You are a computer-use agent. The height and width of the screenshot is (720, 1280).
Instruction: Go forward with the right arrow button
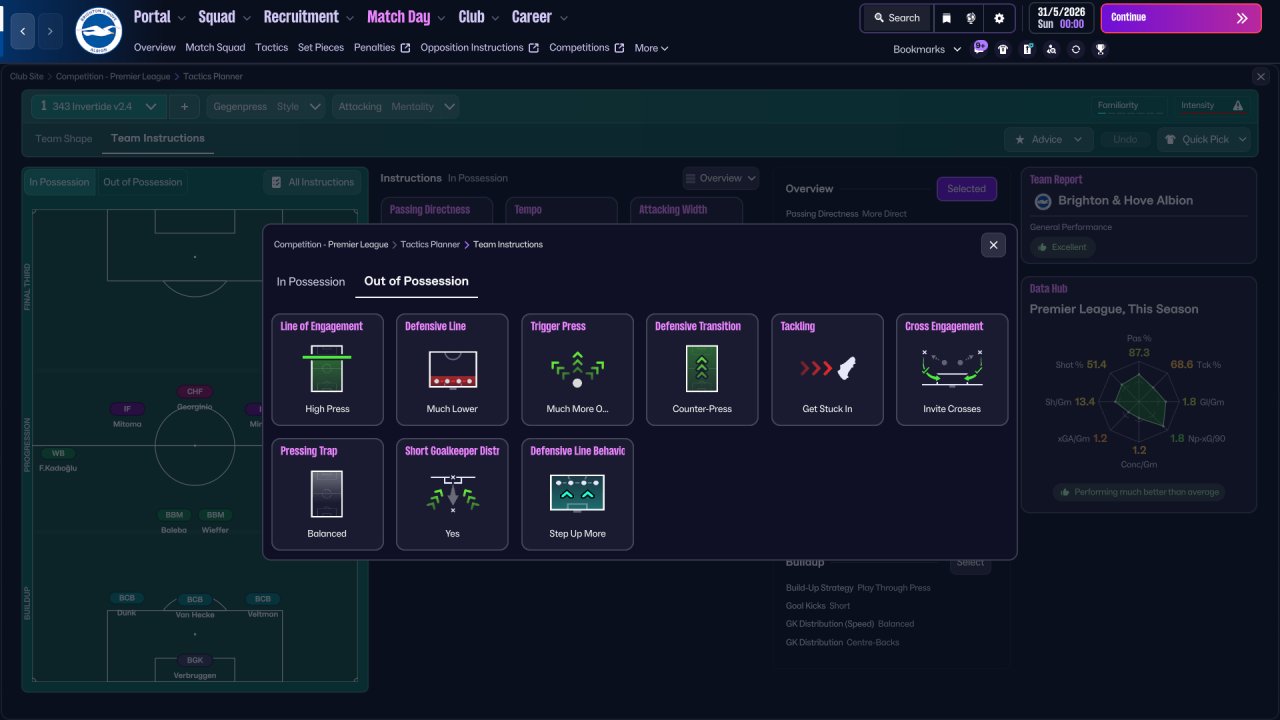pyautogui.click(x=50, y=32)
